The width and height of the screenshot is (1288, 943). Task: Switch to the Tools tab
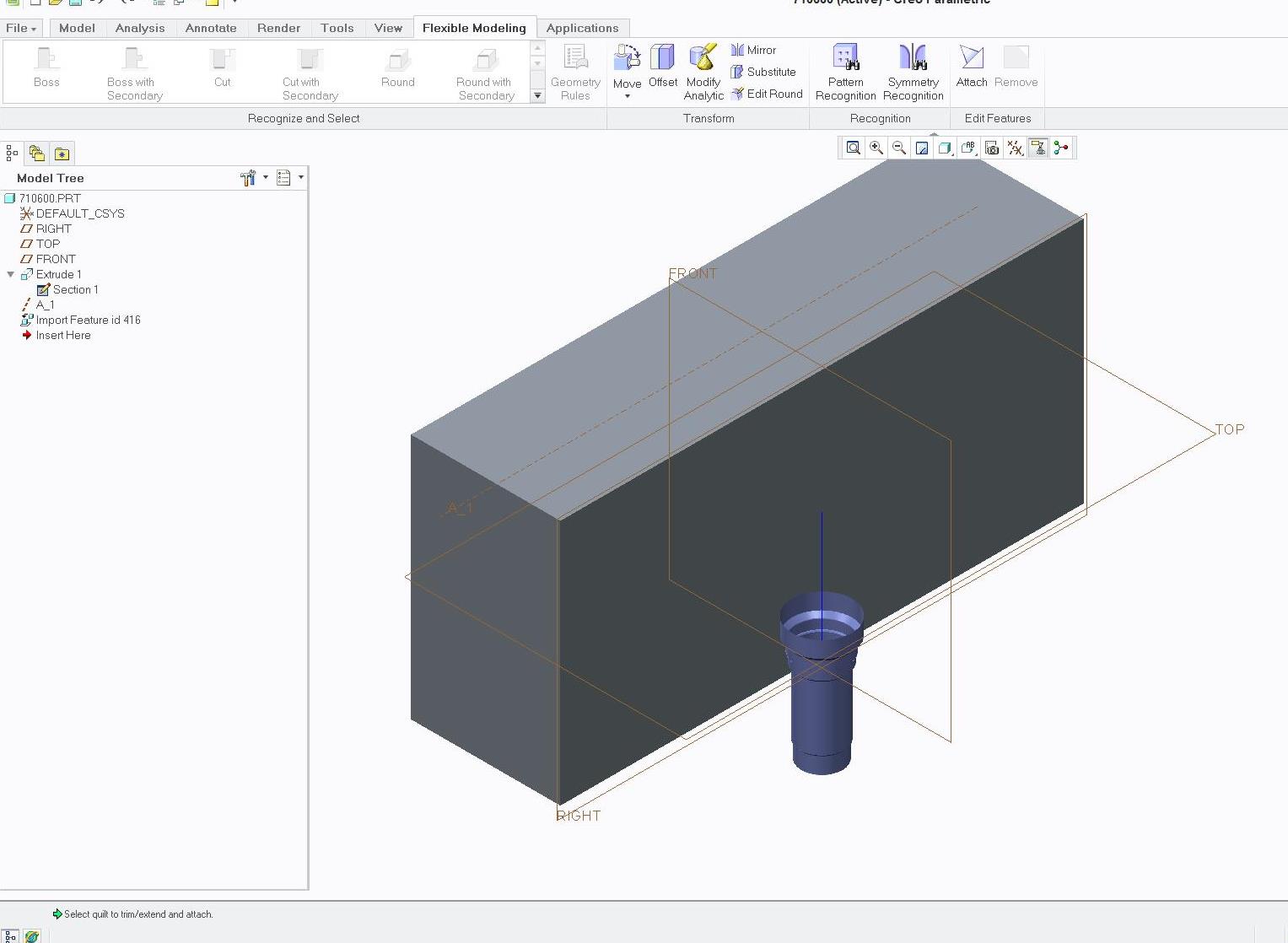337,28
